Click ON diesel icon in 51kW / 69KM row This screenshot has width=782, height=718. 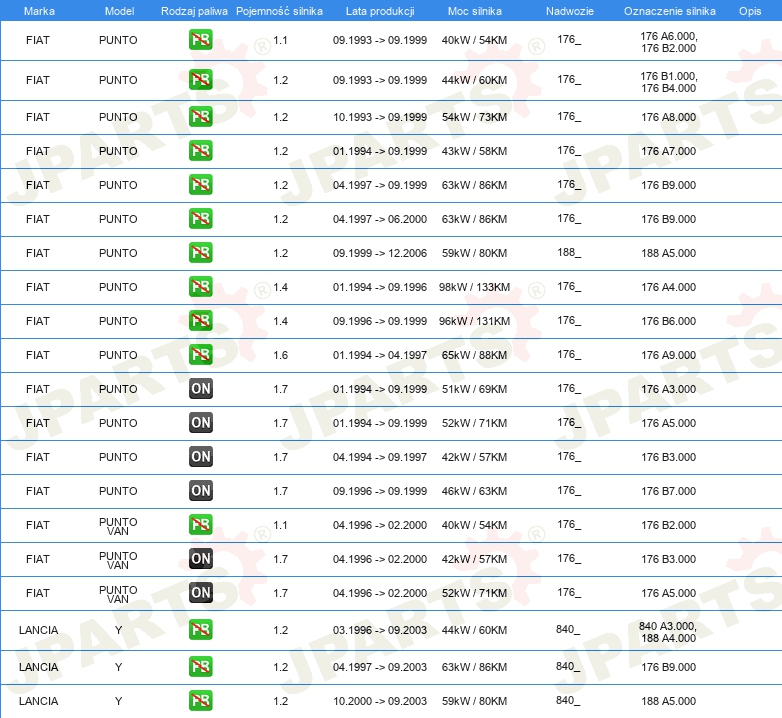[x=200, y=388]
